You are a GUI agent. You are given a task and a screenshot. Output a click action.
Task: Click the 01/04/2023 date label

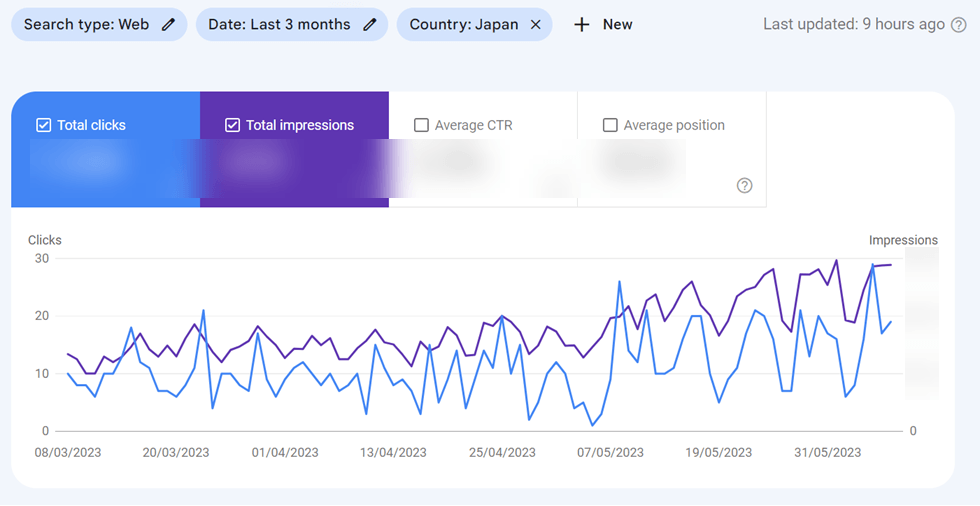pos(285,452)
